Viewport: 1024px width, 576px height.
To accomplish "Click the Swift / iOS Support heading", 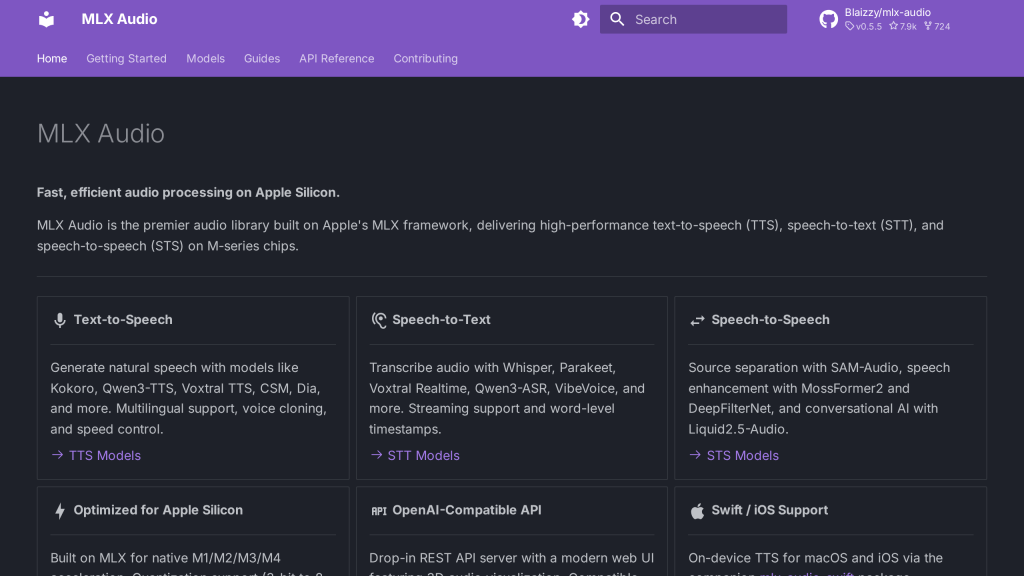I will [770, 511].
